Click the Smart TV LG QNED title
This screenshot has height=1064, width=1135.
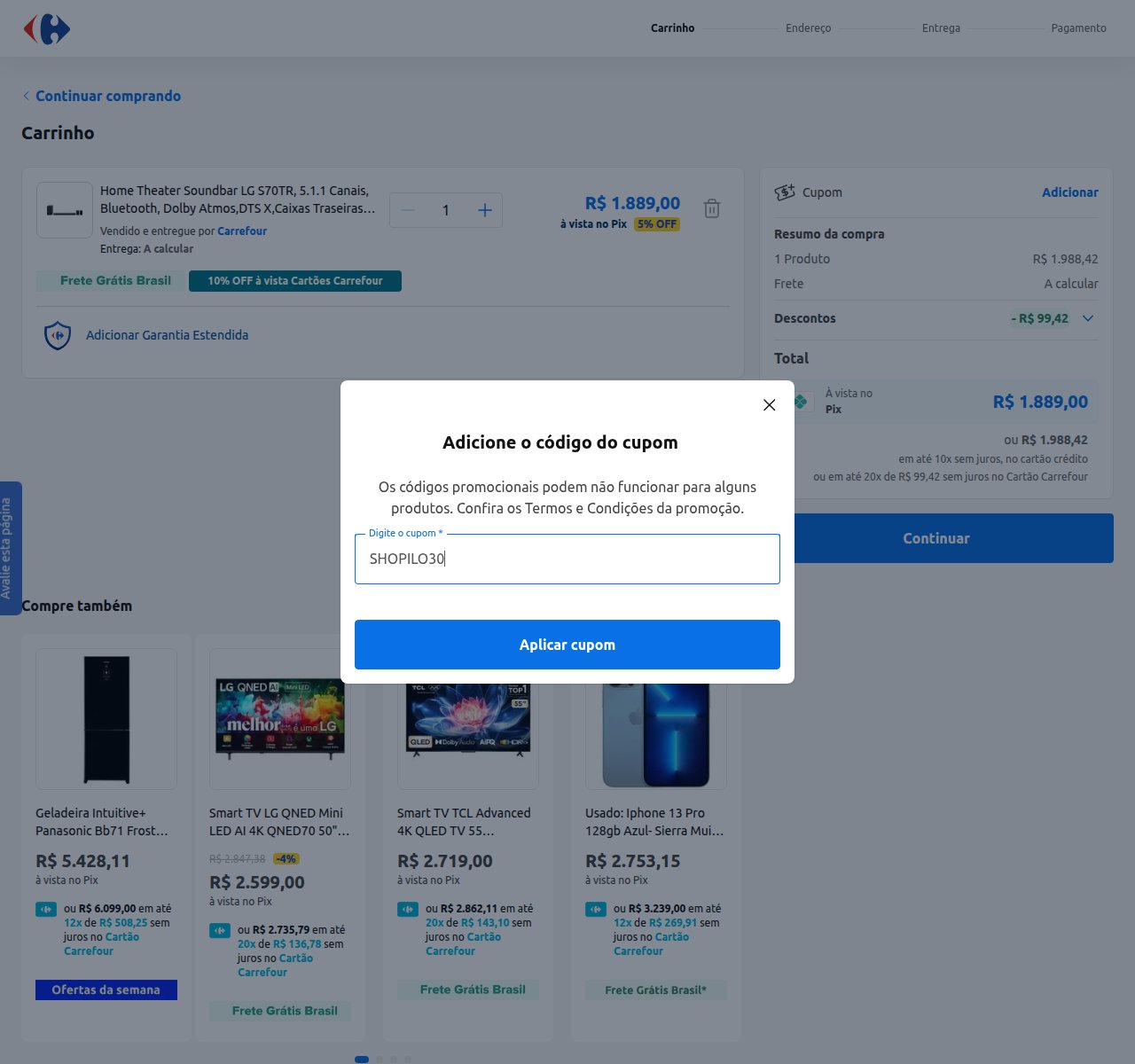click(279, 822)
